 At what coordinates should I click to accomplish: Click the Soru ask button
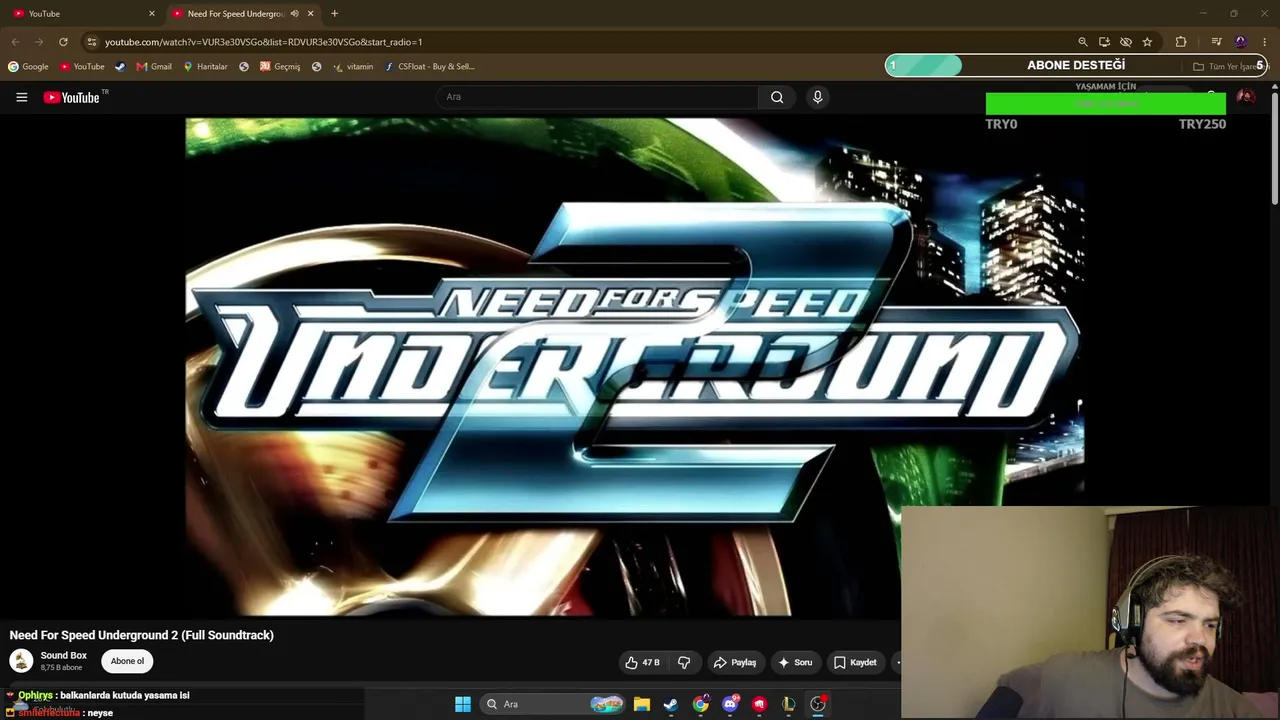click(795, 662)
